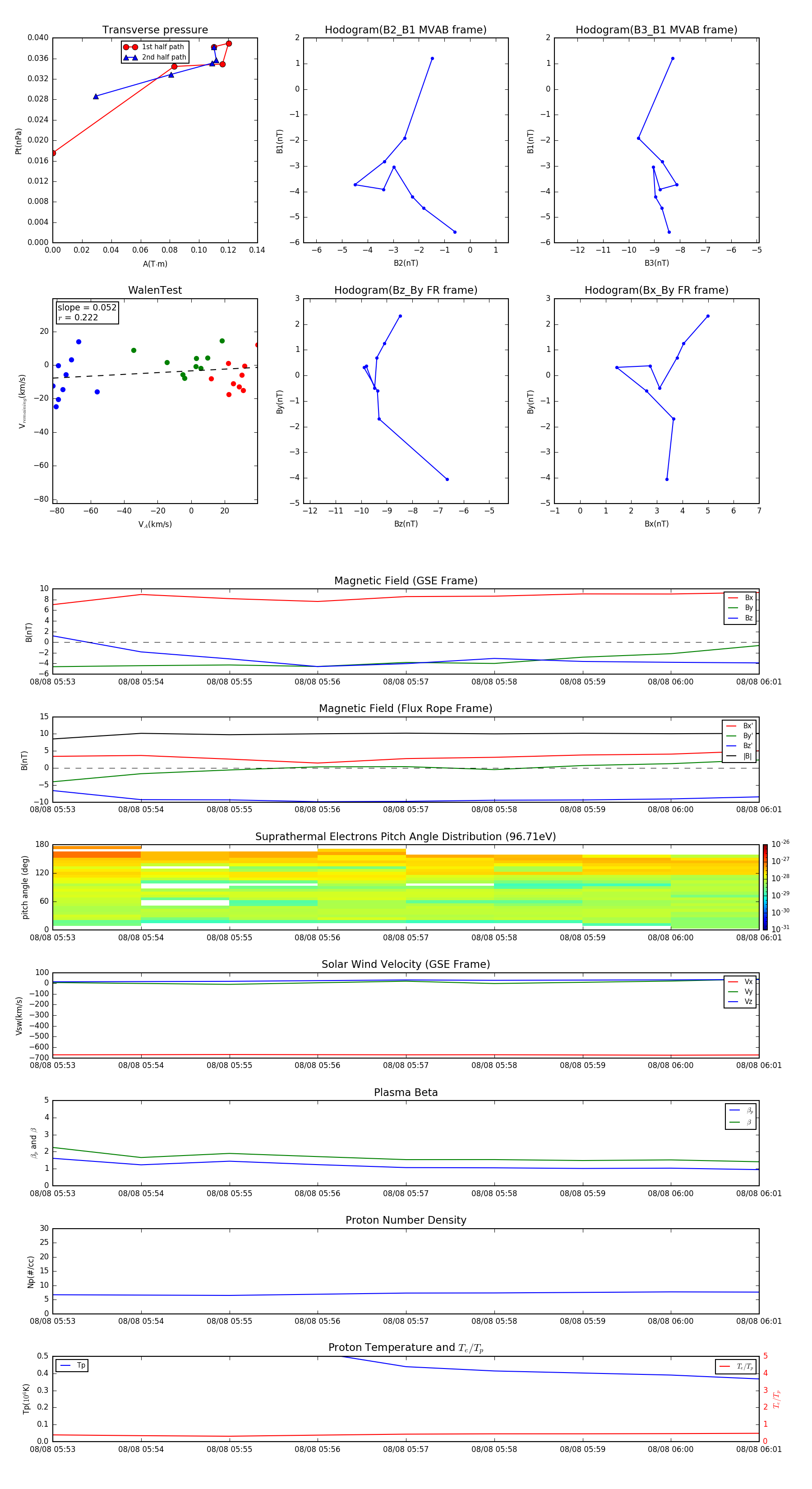Viewport: 812px width, 1489px height.
Task: Click the dashed fit line in WalenTest plot
Action: click(155, 372)
